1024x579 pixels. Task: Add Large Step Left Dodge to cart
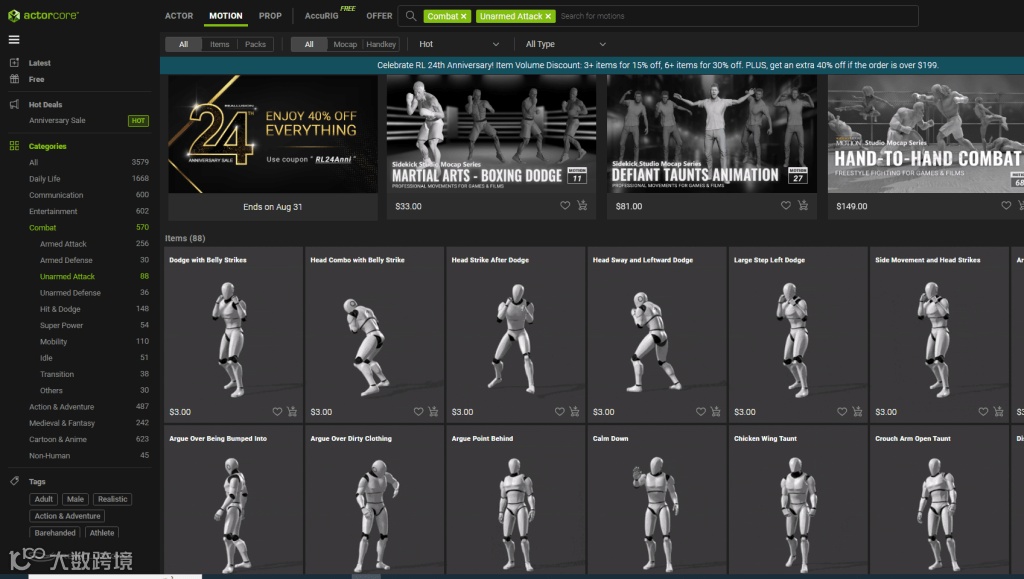pyautogui.click(x=857, y=412)
